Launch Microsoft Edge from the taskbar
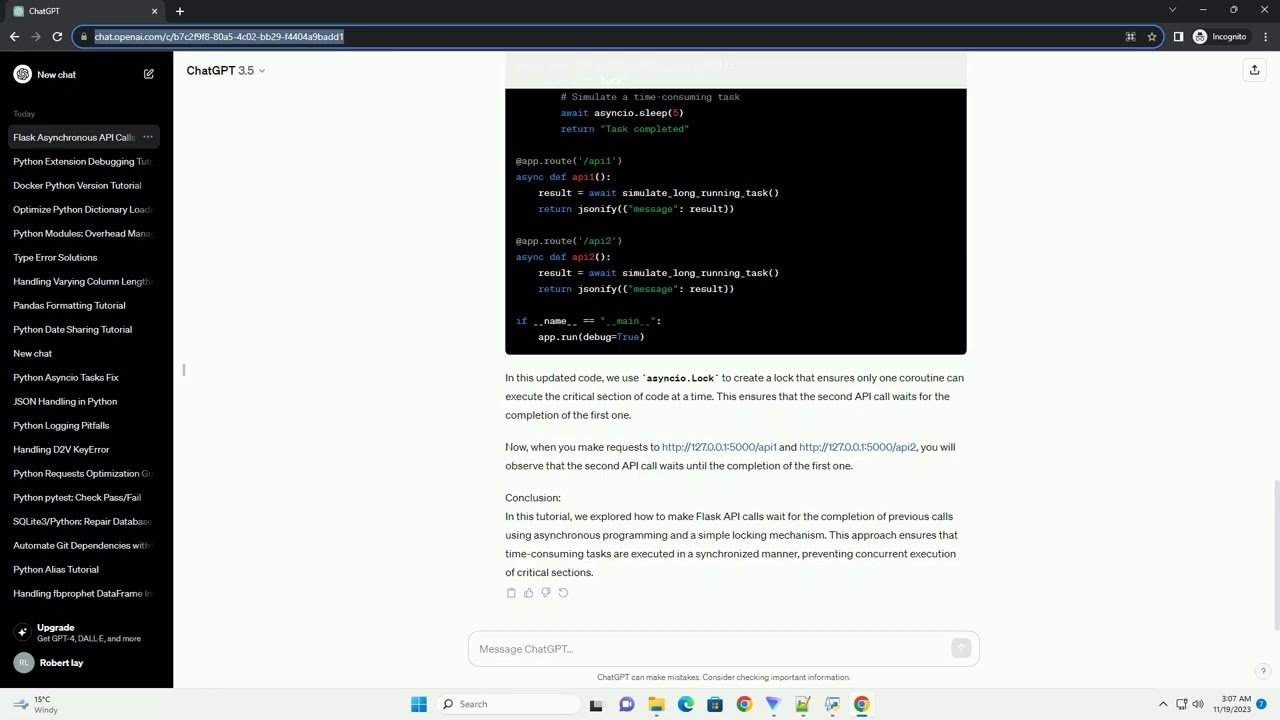 point(685,704)
